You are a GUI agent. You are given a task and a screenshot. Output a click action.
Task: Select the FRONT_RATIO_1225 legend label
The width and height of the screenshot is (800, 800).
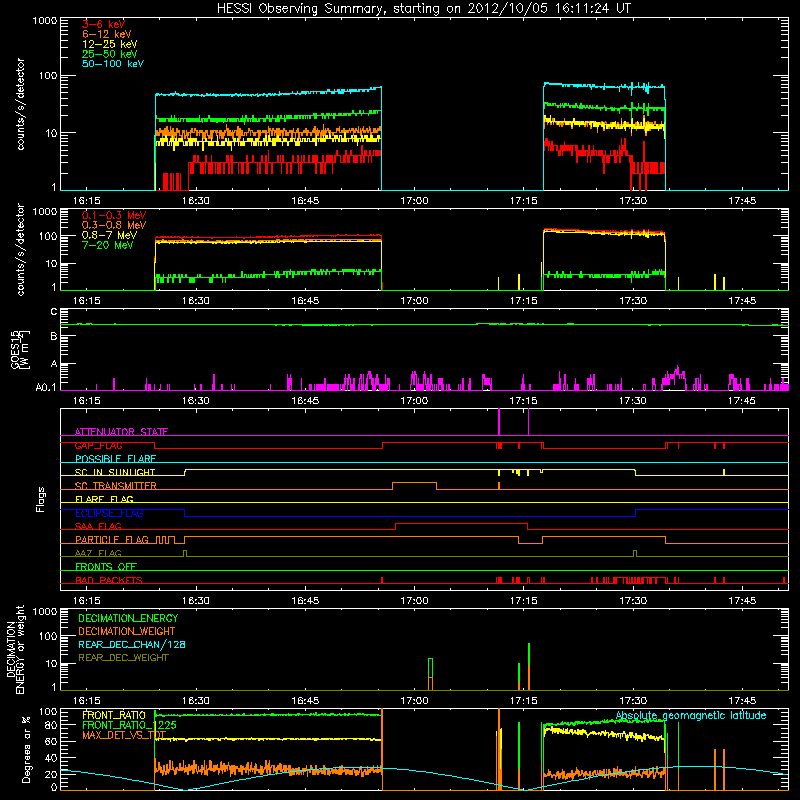(129, 725)
